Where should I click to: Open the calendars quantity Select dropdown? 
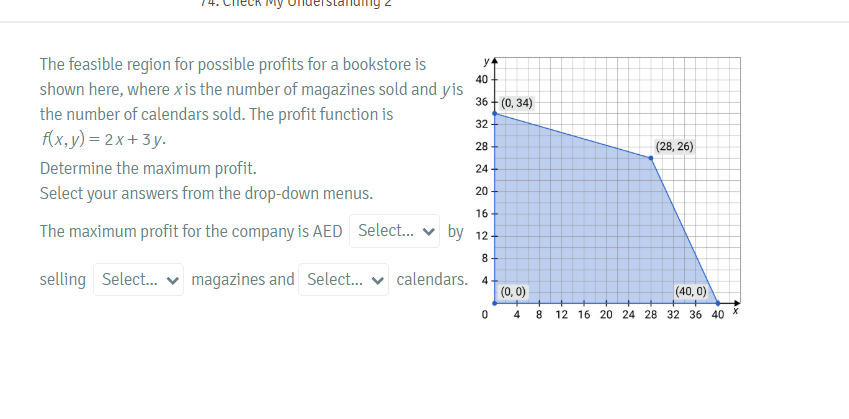coord(345,279)
